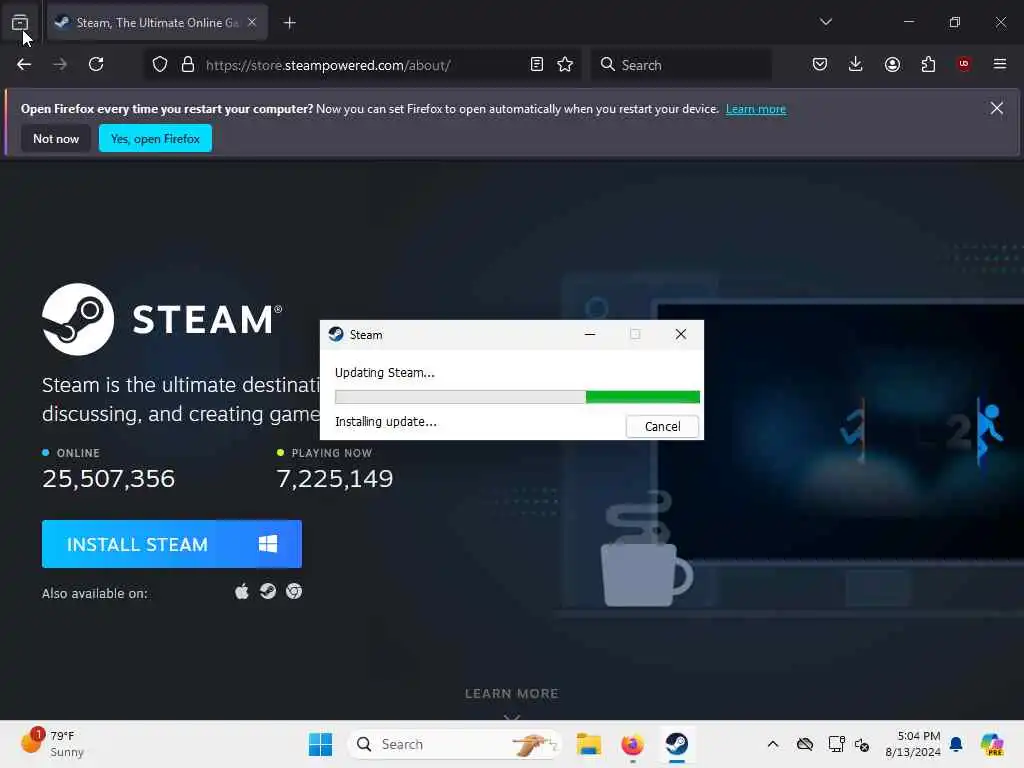Minimize the Steam updater dialog
The image size is (1024, 768).
coord(590,334)
